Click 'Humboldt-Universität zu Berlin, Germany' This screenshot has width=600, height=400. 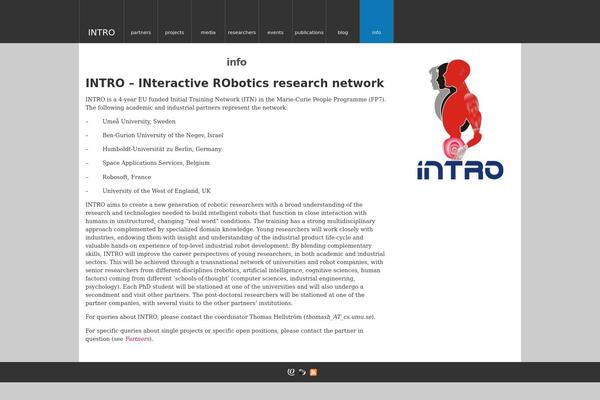(x=162, y=149)
